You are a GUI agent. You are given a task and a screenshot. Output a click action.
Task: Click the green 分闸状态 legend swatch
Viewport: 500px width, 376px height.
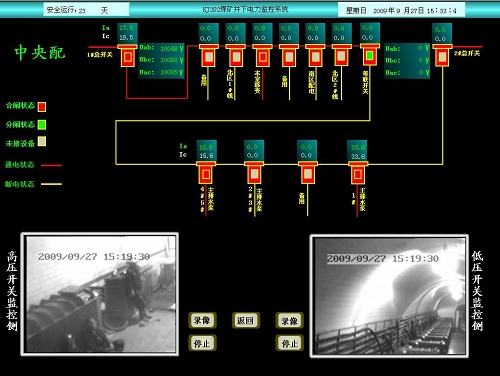(x=42, y=125)
